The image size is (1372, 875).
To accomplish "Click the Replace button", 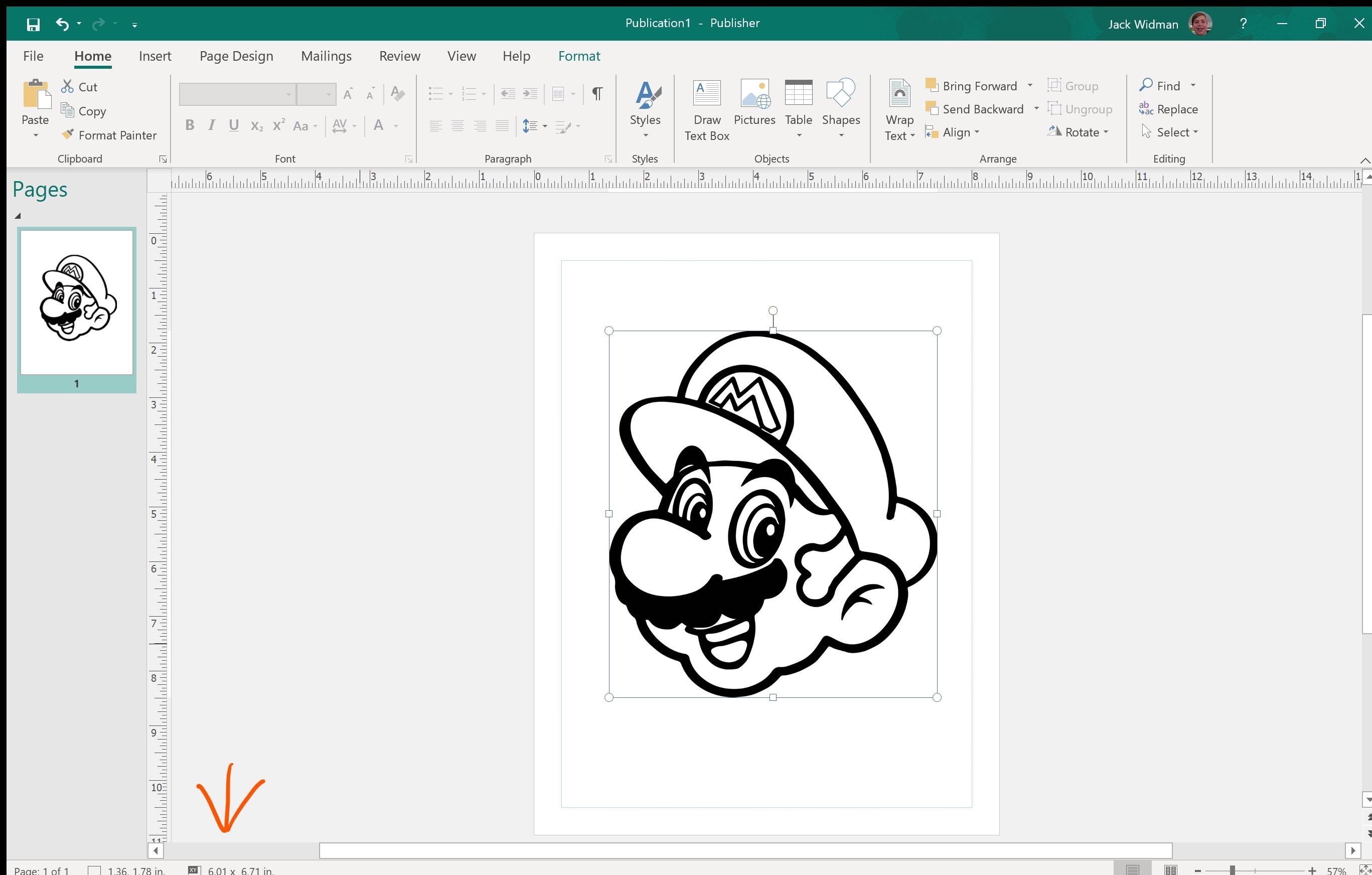I will pyautogui.click(x=1169, y=109).
